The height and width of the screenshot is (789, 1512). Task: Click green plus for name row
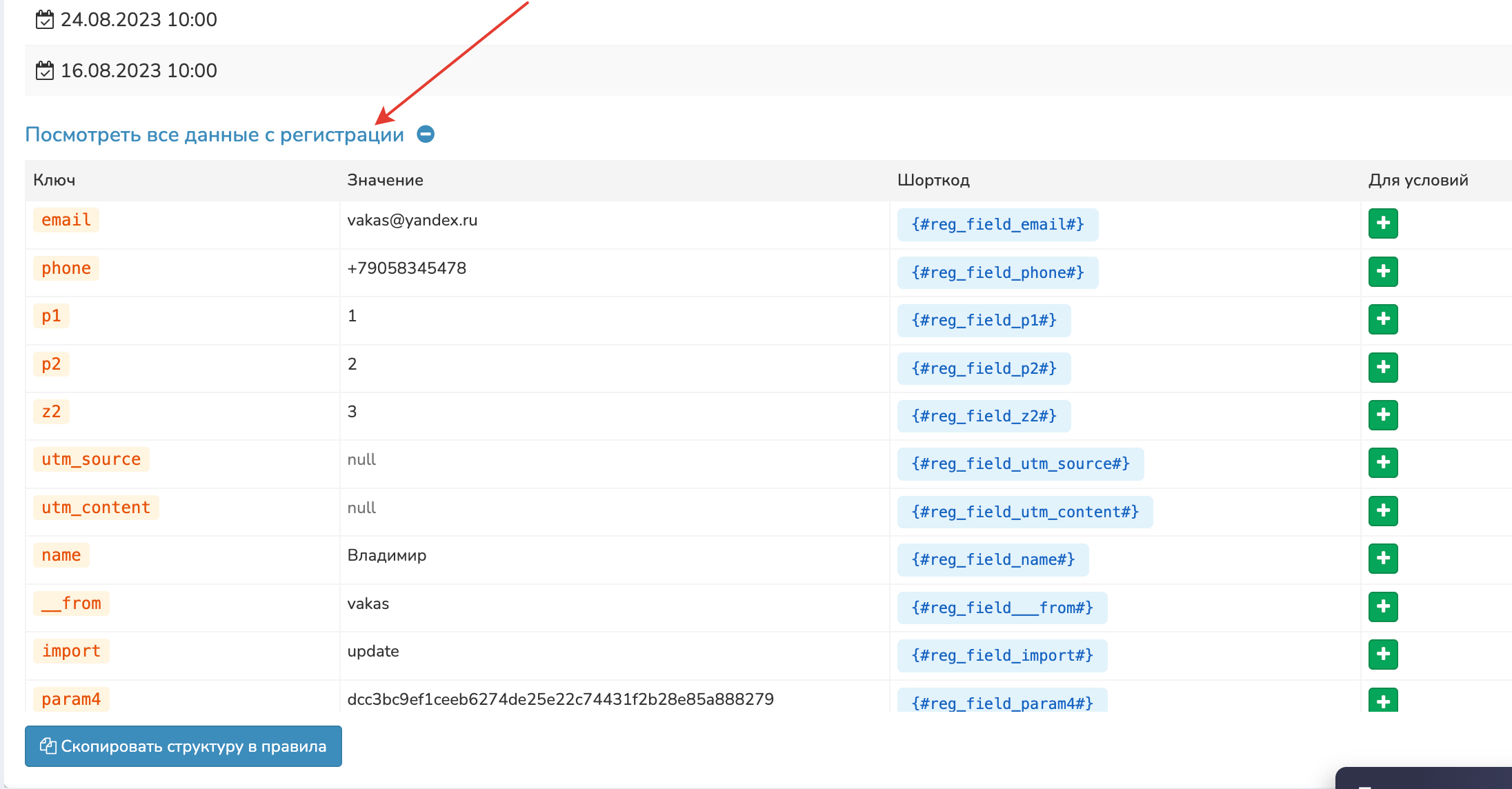1383,559
